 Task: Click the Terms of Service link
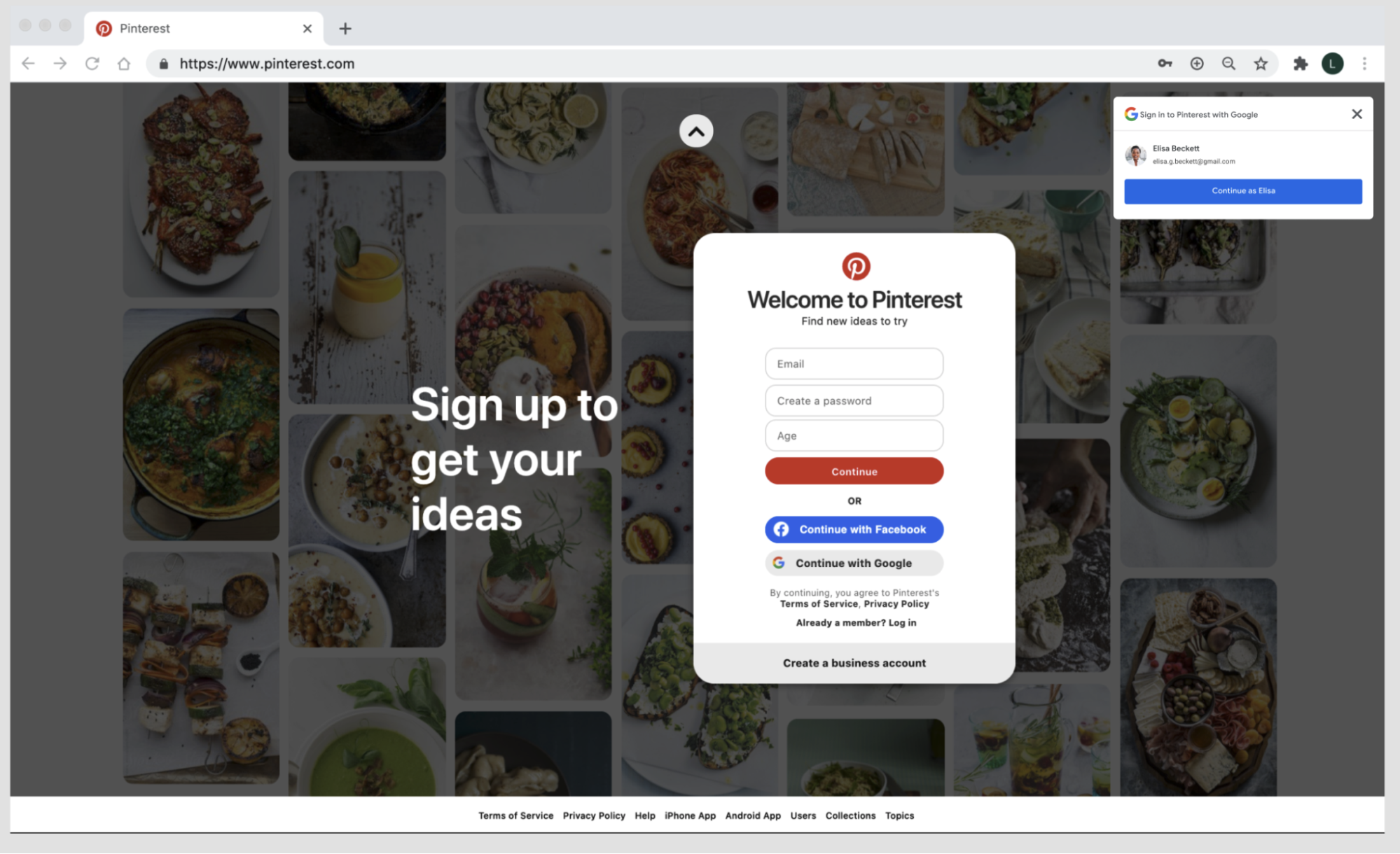(x=515, y=815)
